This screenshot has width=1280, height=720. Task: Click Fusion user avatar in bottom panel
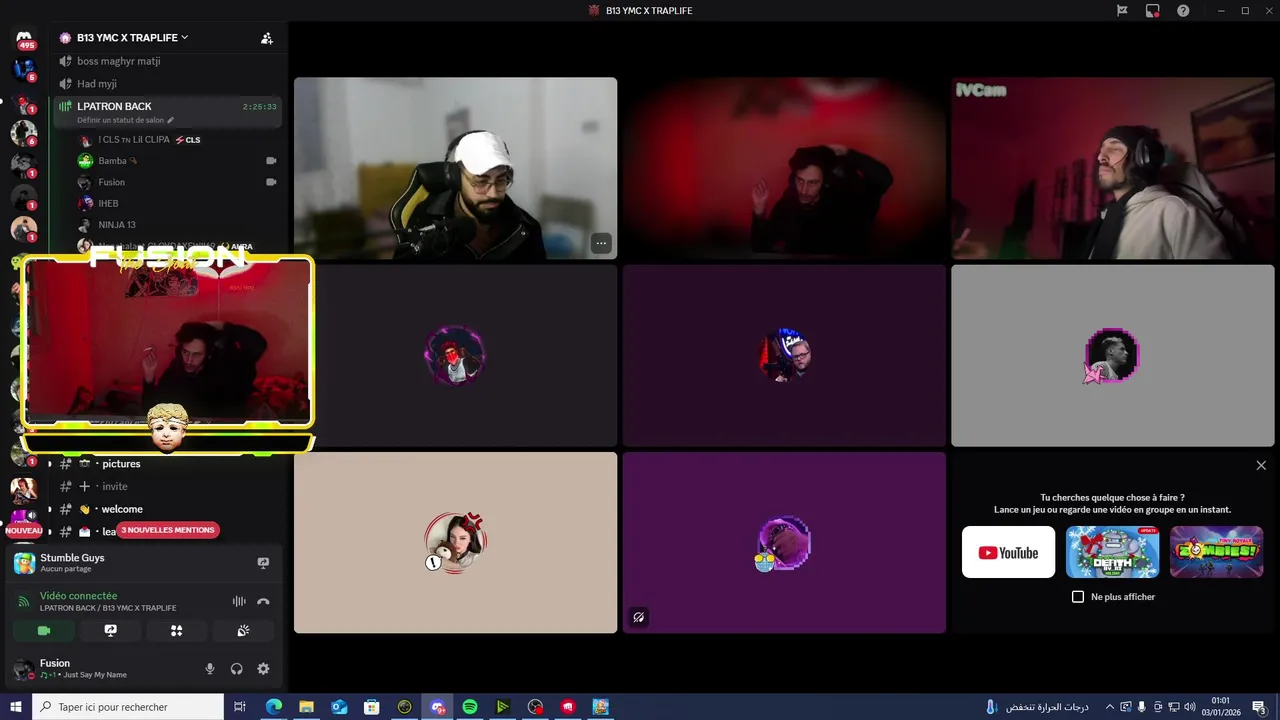[23, 669]
